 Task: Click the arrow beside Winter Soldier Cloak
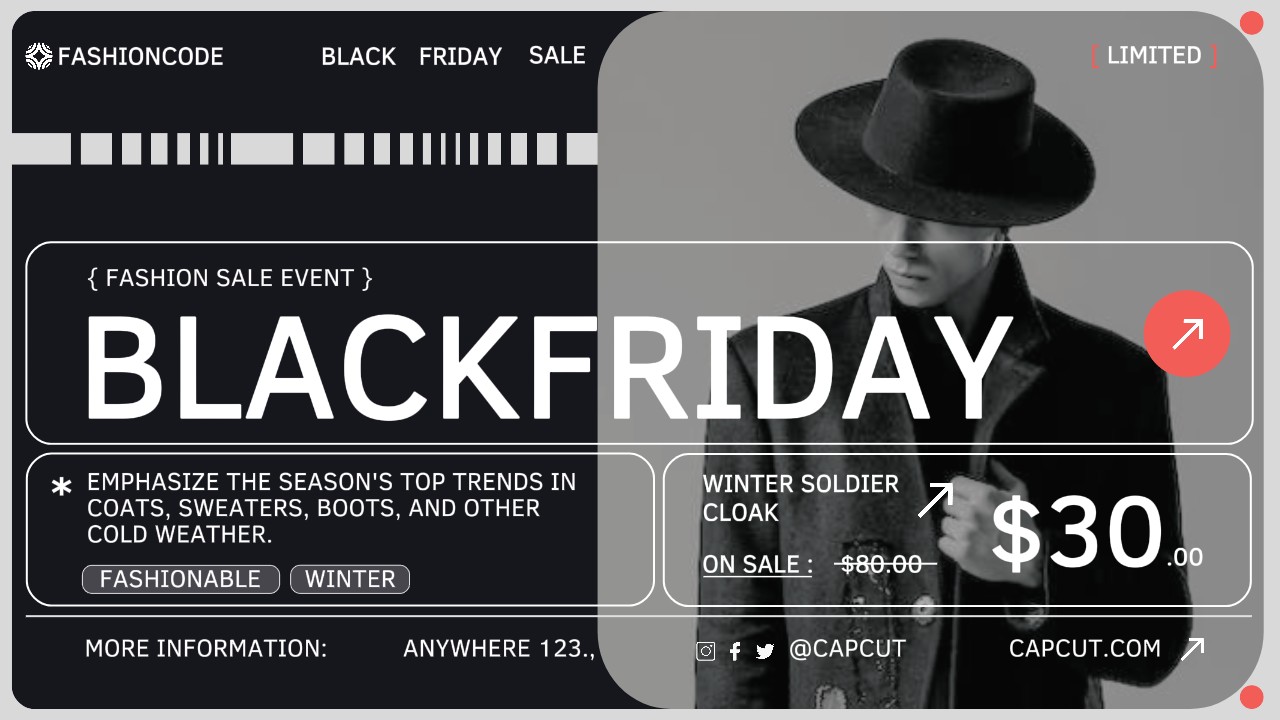[935, 500]
